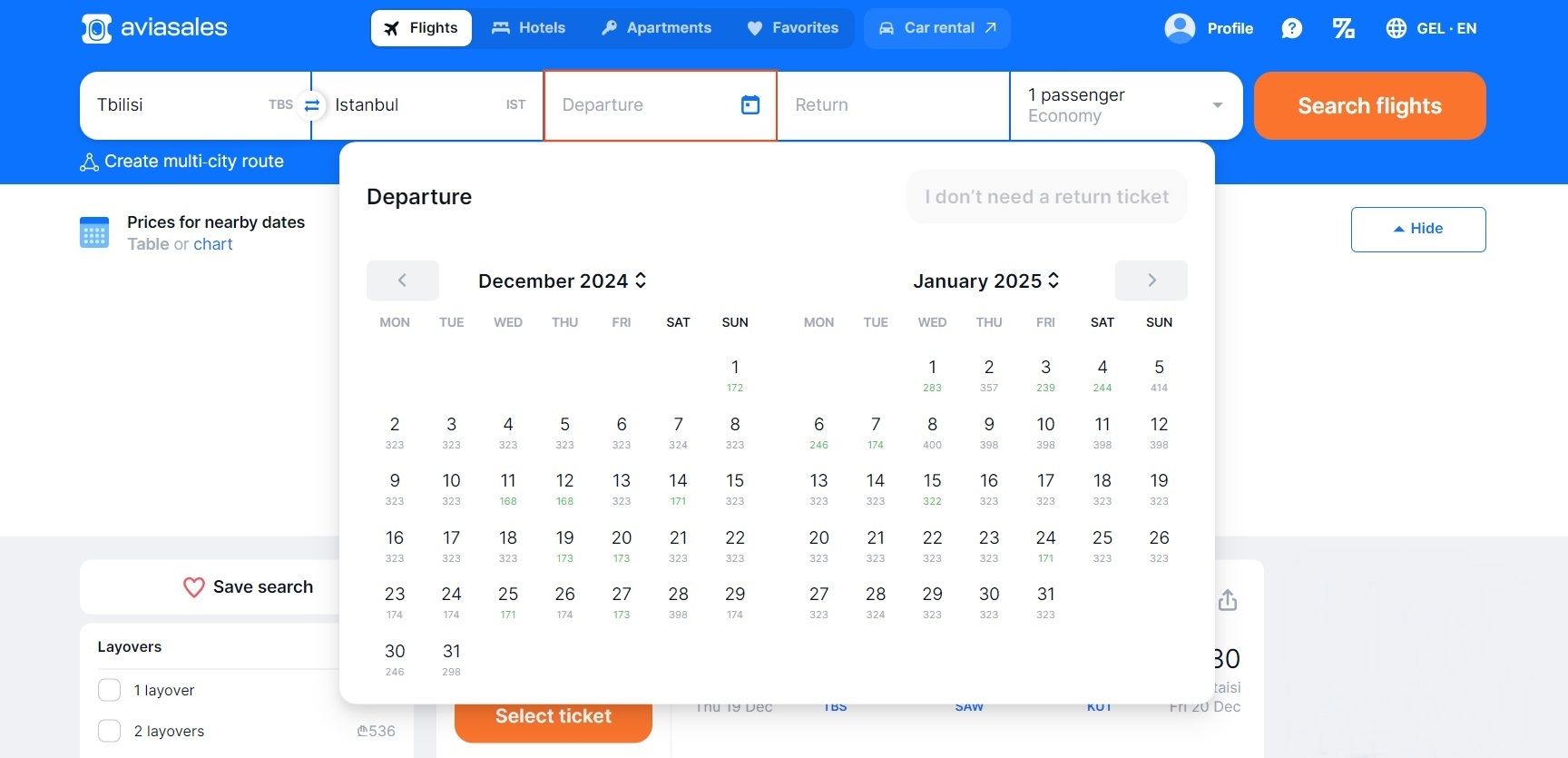The height and width of the screenshot is (758, 1568).
Task: Check the 1 layover checkbox
Action: (x=109, y=690)
